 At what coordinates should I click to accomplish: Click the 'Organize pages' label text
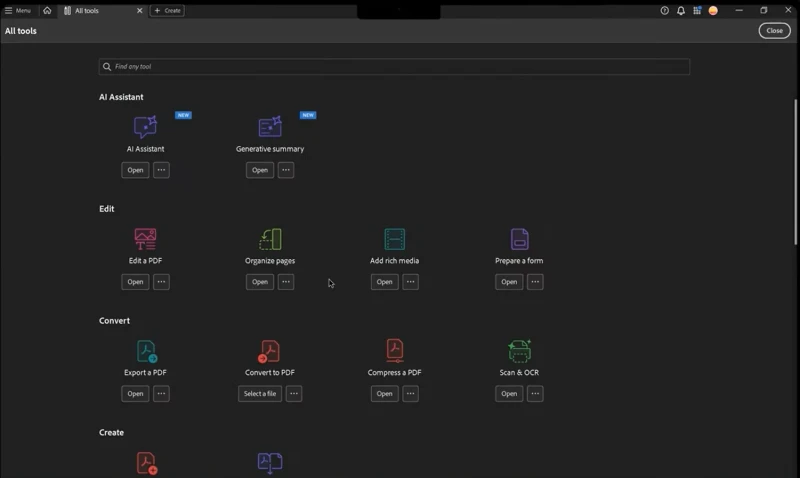pos(270,261)
